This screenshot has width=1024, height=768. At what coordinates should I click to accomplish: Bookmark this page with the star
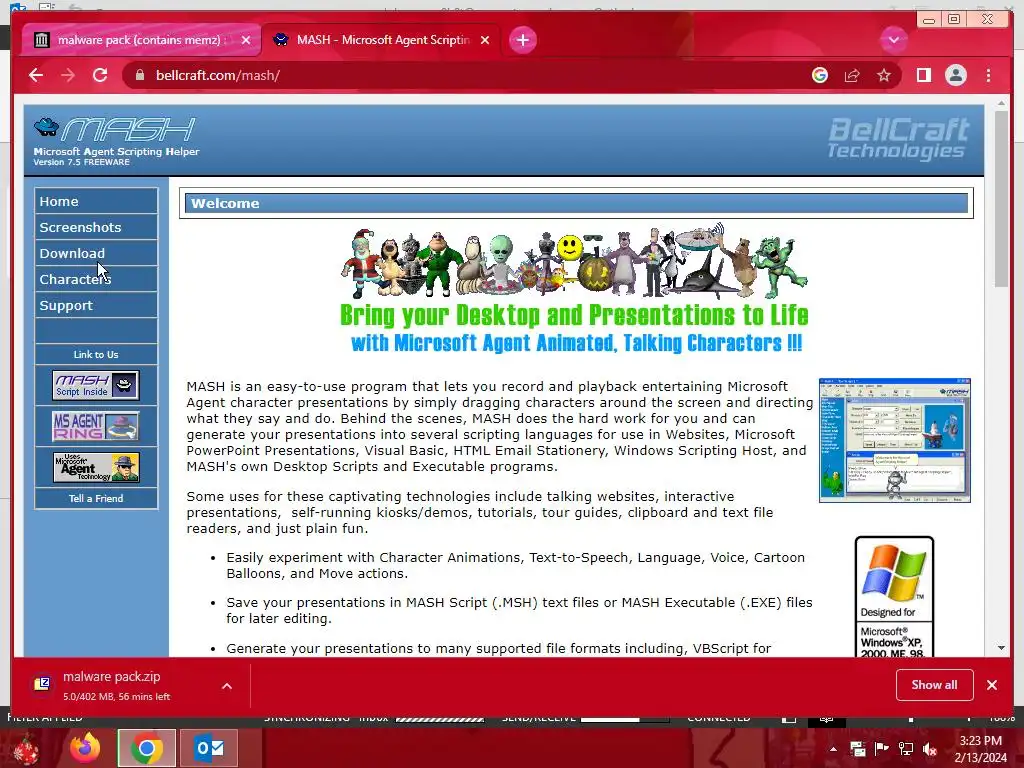(x=884, y=75)
